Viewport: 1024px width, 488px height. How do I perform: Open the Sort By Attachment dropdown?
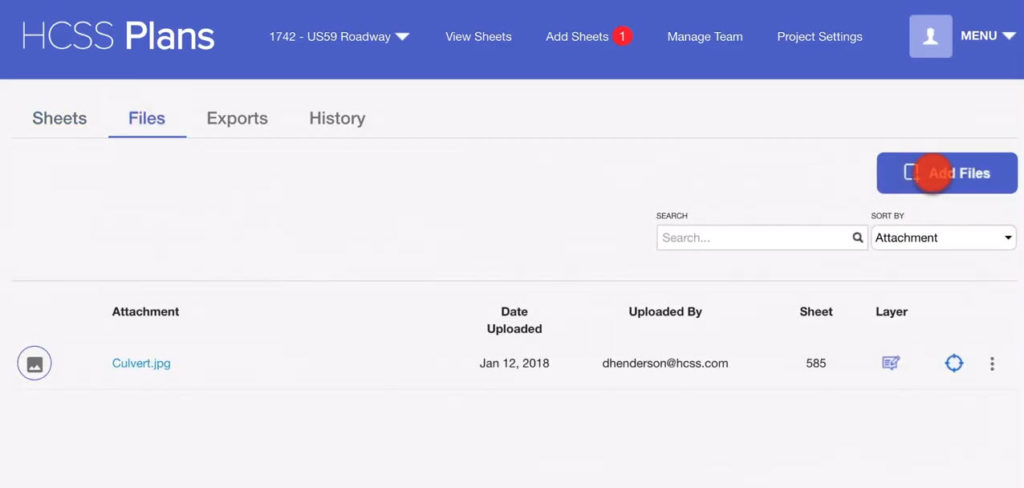pos(943,238)
